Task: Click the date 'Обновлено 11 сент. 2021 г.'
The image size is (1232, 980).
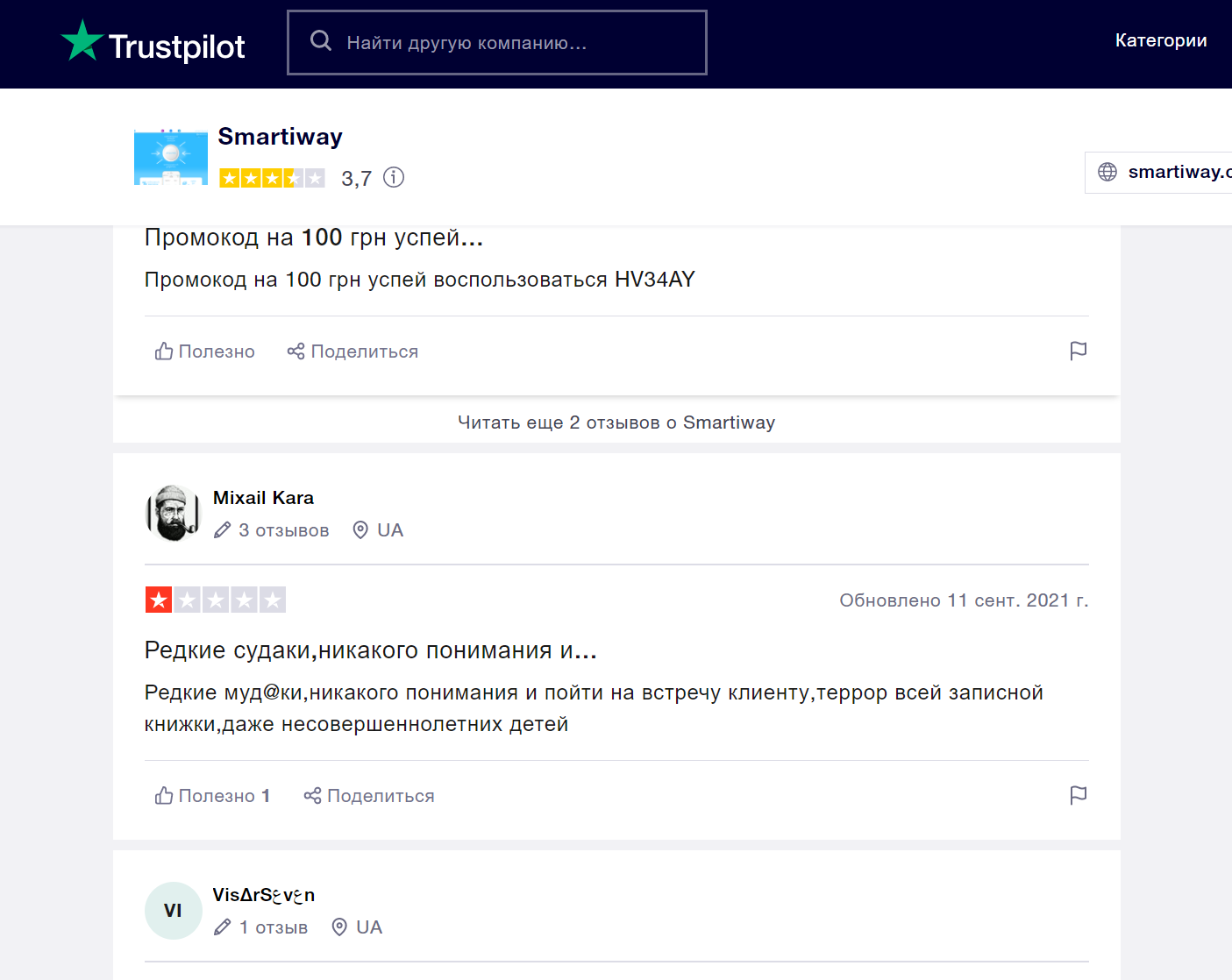Action: 964,600
